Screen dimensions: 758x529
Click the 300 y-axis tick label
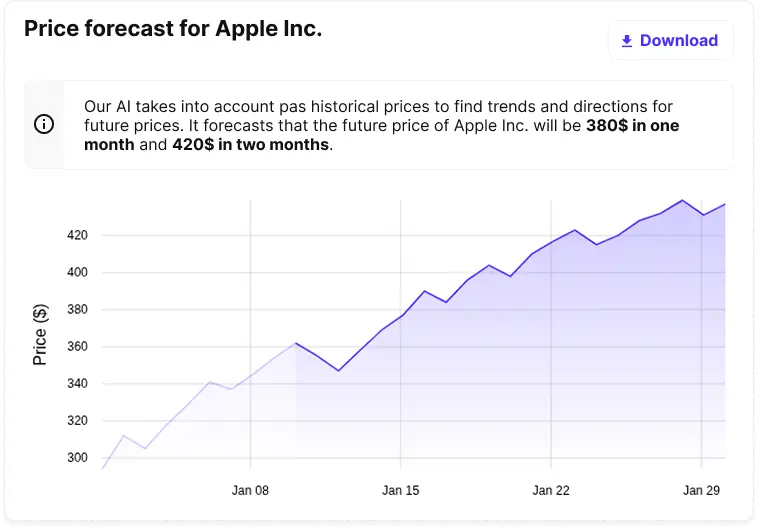[x=78, y=458]
